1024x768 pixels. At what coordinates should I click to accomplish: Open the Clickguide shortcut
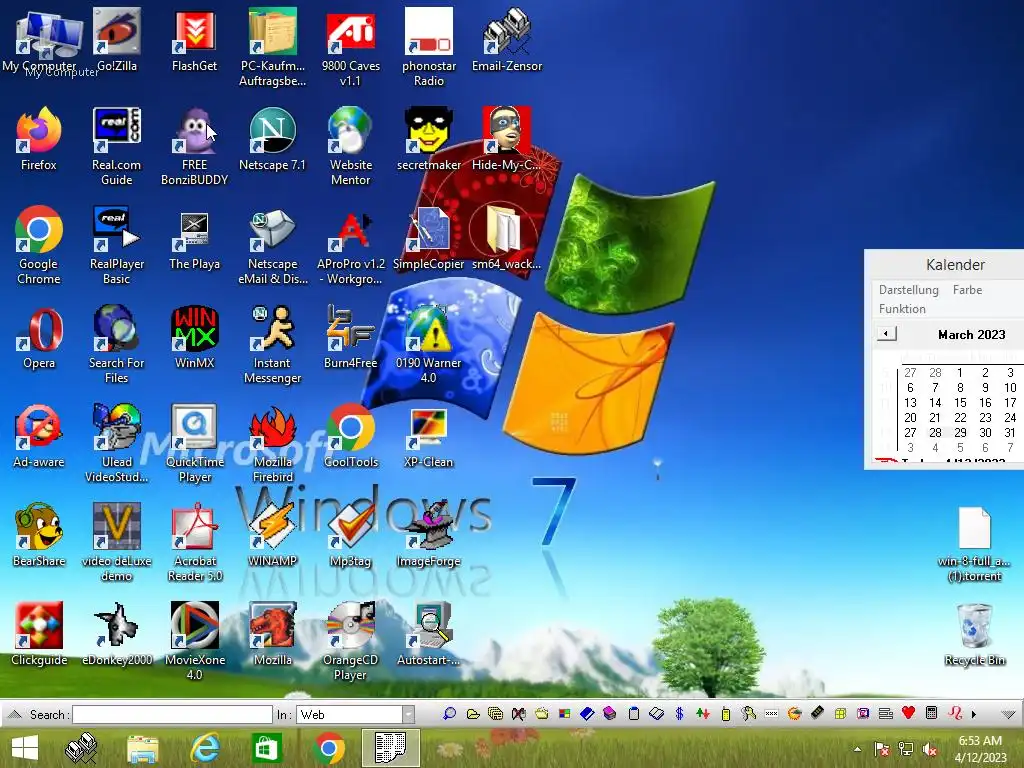click(x=39, y=634)
